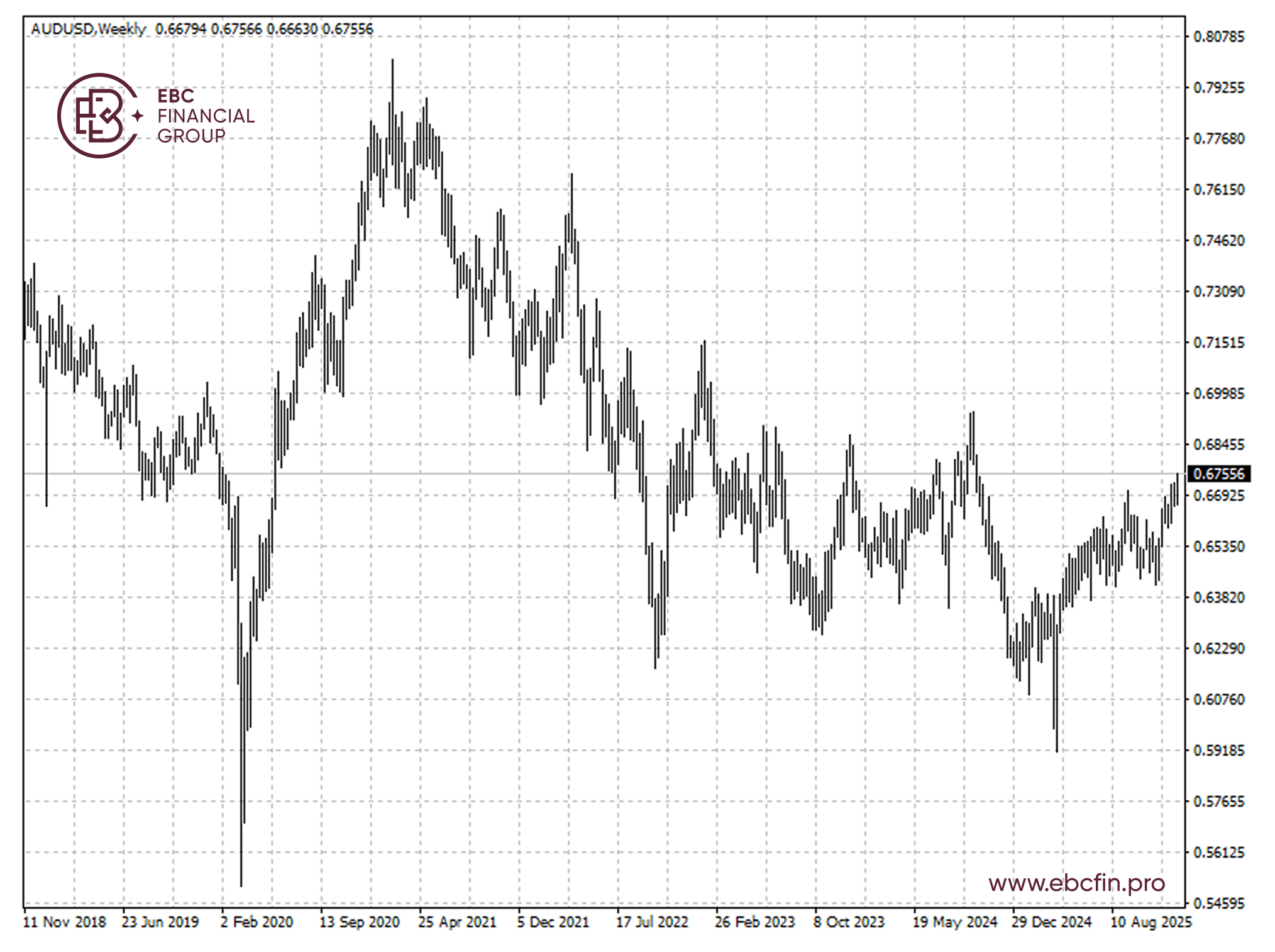Screen dimensions: 1275x952
Task: Click the OHLC values in chart header
Action: pos(264,29)
